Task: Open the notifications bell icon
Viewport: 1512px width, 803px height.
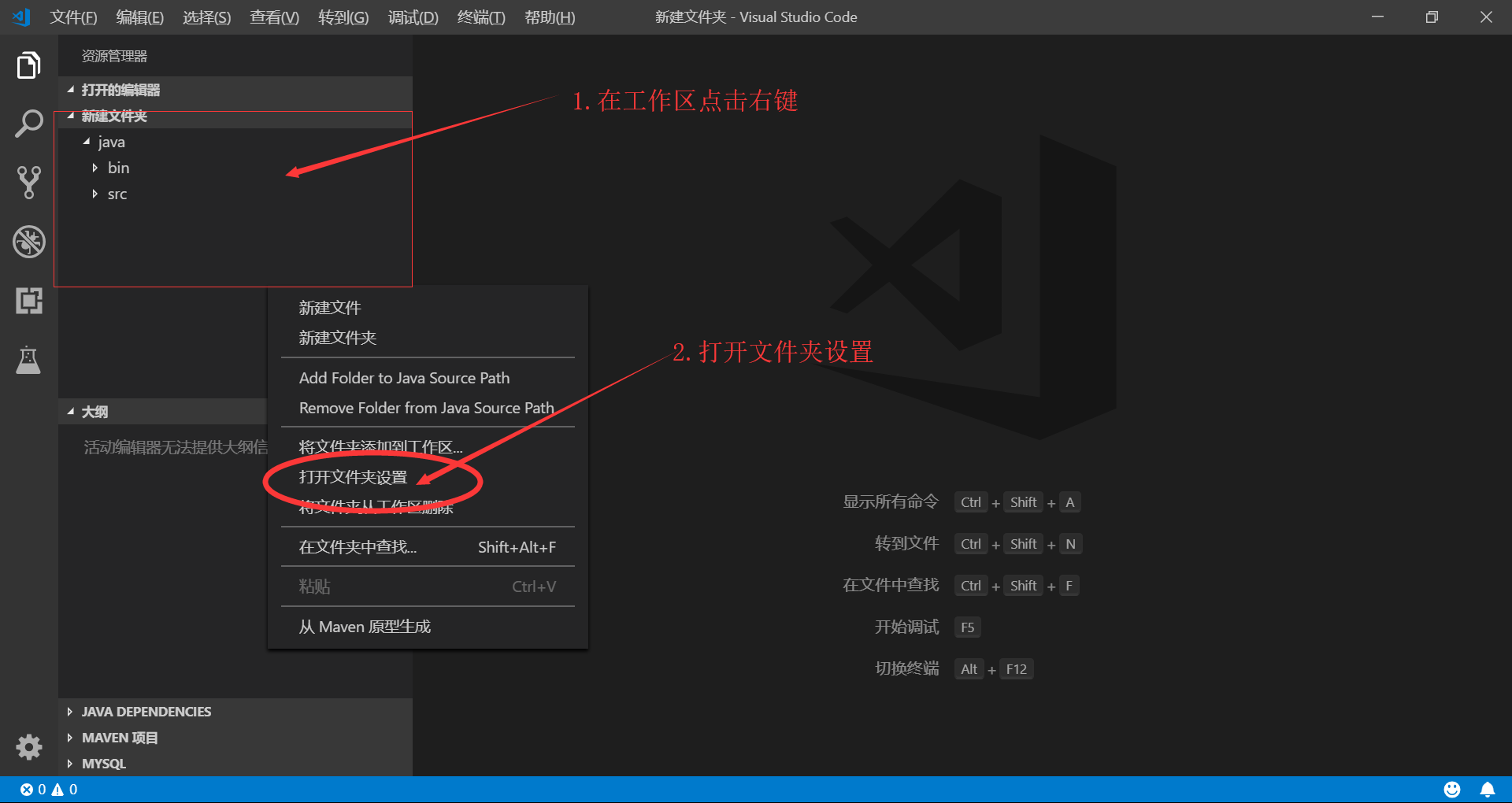Action: tap(1487, 789)
